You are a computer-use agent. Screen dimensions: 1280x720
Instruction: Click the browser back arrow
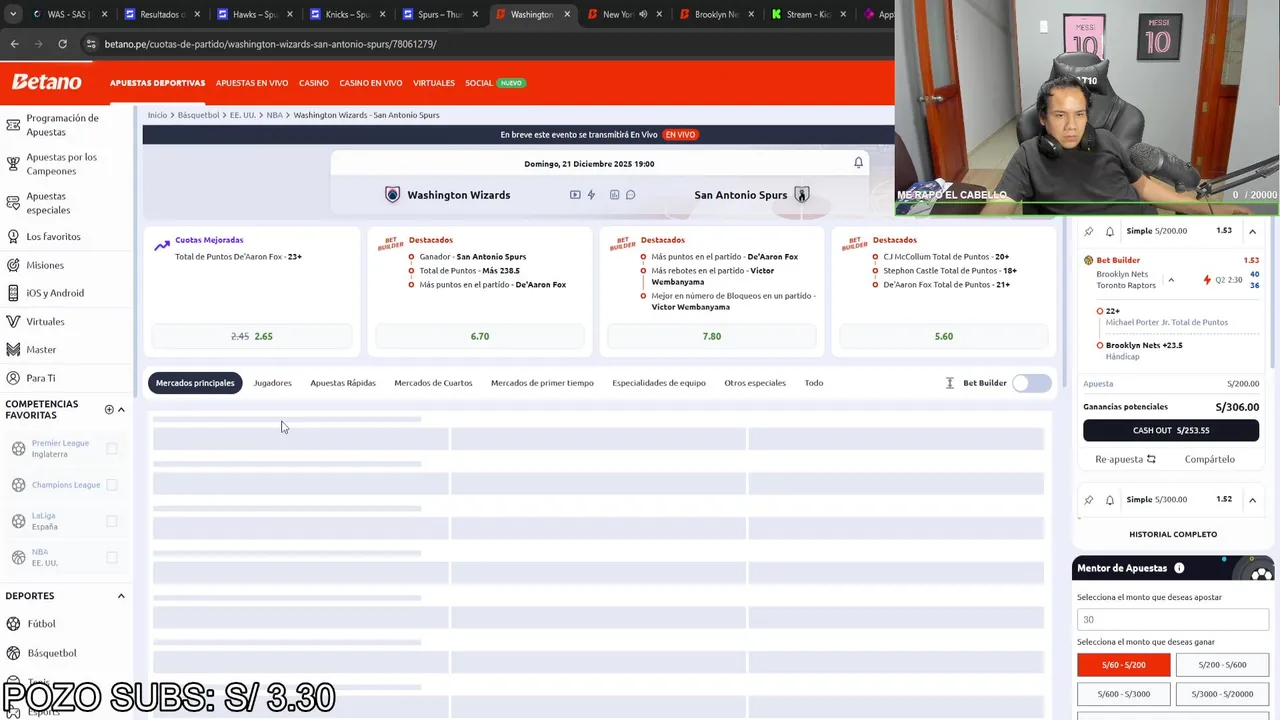14,44
